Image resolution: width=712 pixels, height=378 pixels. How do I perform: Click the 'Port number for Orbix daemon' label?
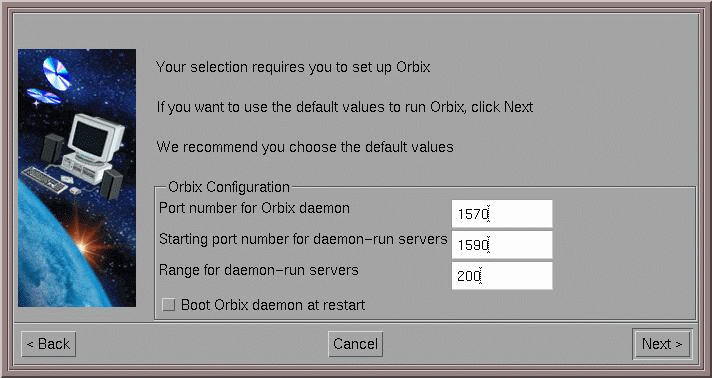[x=254, y=208]
